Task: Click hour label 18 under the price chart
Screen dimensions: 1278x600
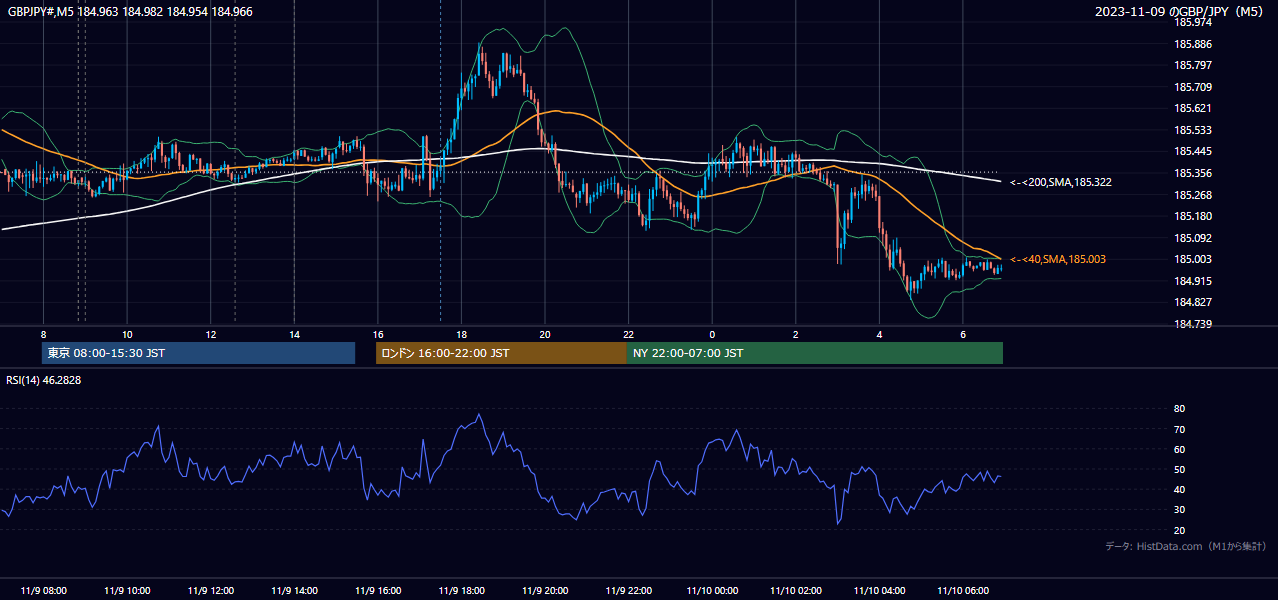Action: pyautogui.click(x=461, y=335)
